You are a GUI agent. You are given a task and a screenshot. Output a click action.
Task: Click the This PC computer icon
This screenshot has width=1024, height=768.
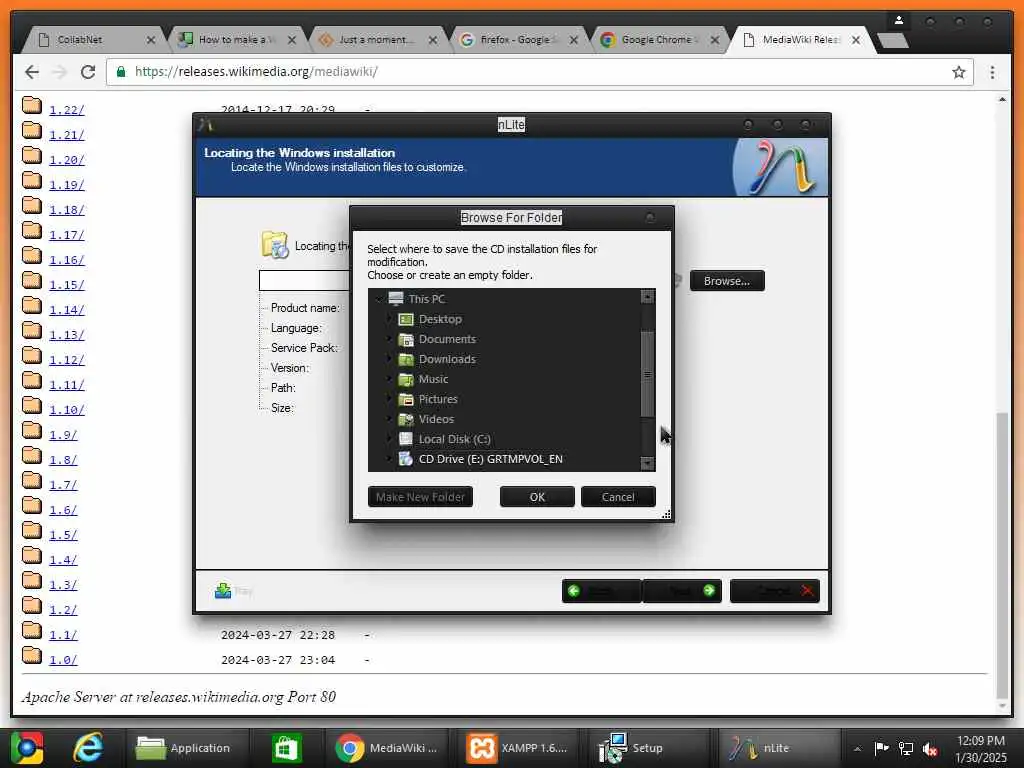click(x=396, y=298)
